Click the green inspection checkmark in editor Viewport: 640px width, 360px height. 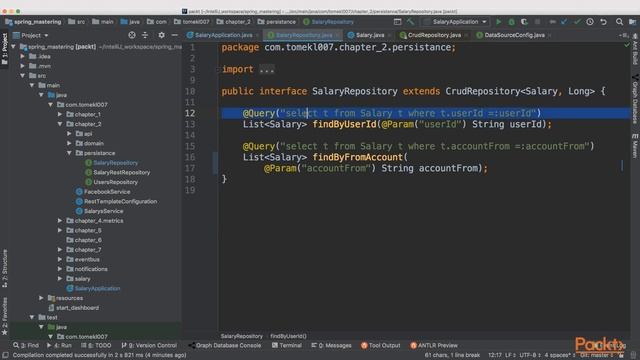(x=627, y=45)
